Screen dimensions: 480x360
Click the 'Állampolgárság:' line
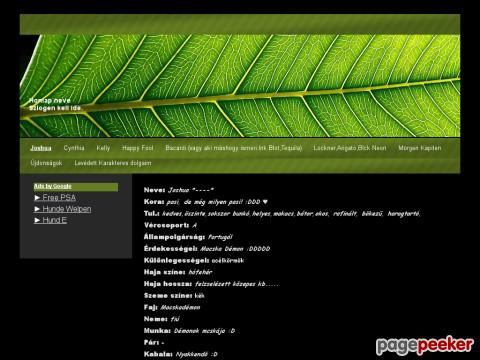[x=188, y=237]
